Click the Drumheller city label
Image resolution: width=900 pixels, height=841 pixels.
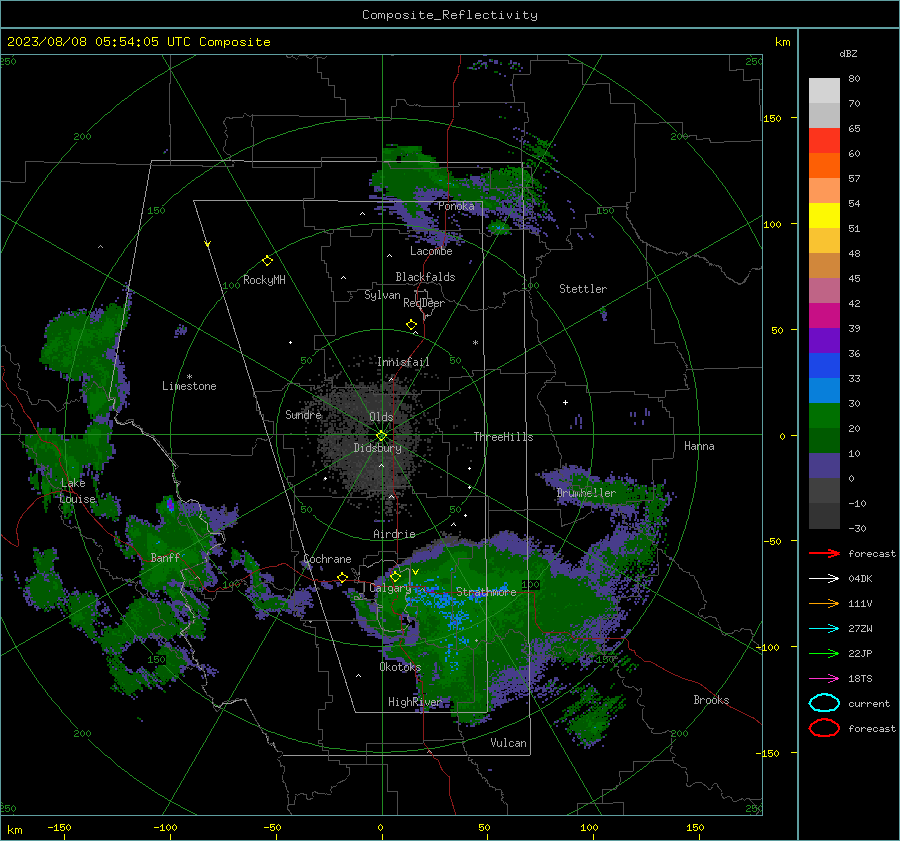(x=586, y=493)
